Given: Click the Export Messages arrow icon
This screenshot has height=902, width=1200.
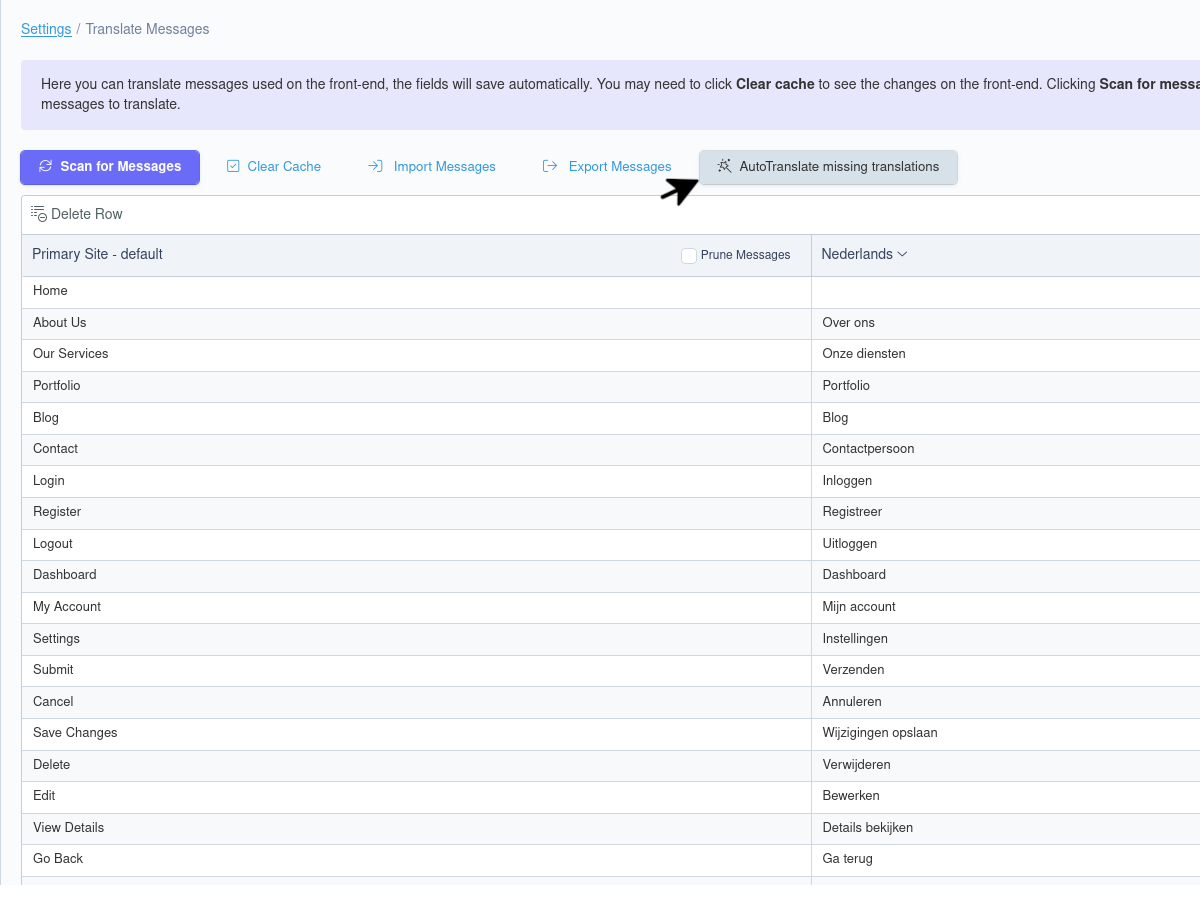Looking at the screenshot, I should 550,167.
